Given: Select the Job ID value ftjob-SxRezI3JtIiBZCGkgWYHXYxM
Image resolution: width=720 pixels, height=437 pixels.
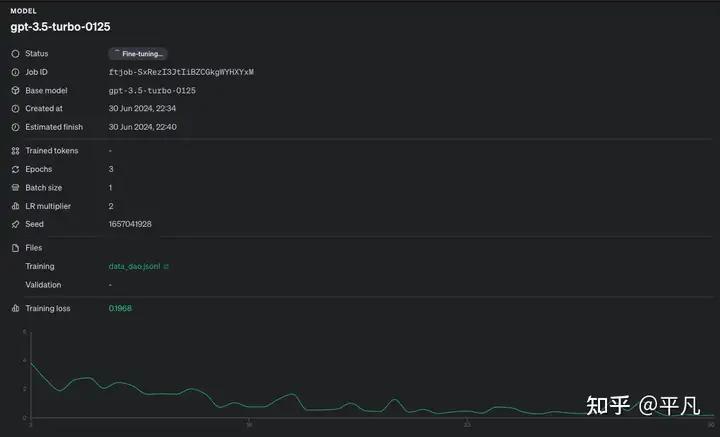Looking at the screenshot, I should (x=181, y=72).
